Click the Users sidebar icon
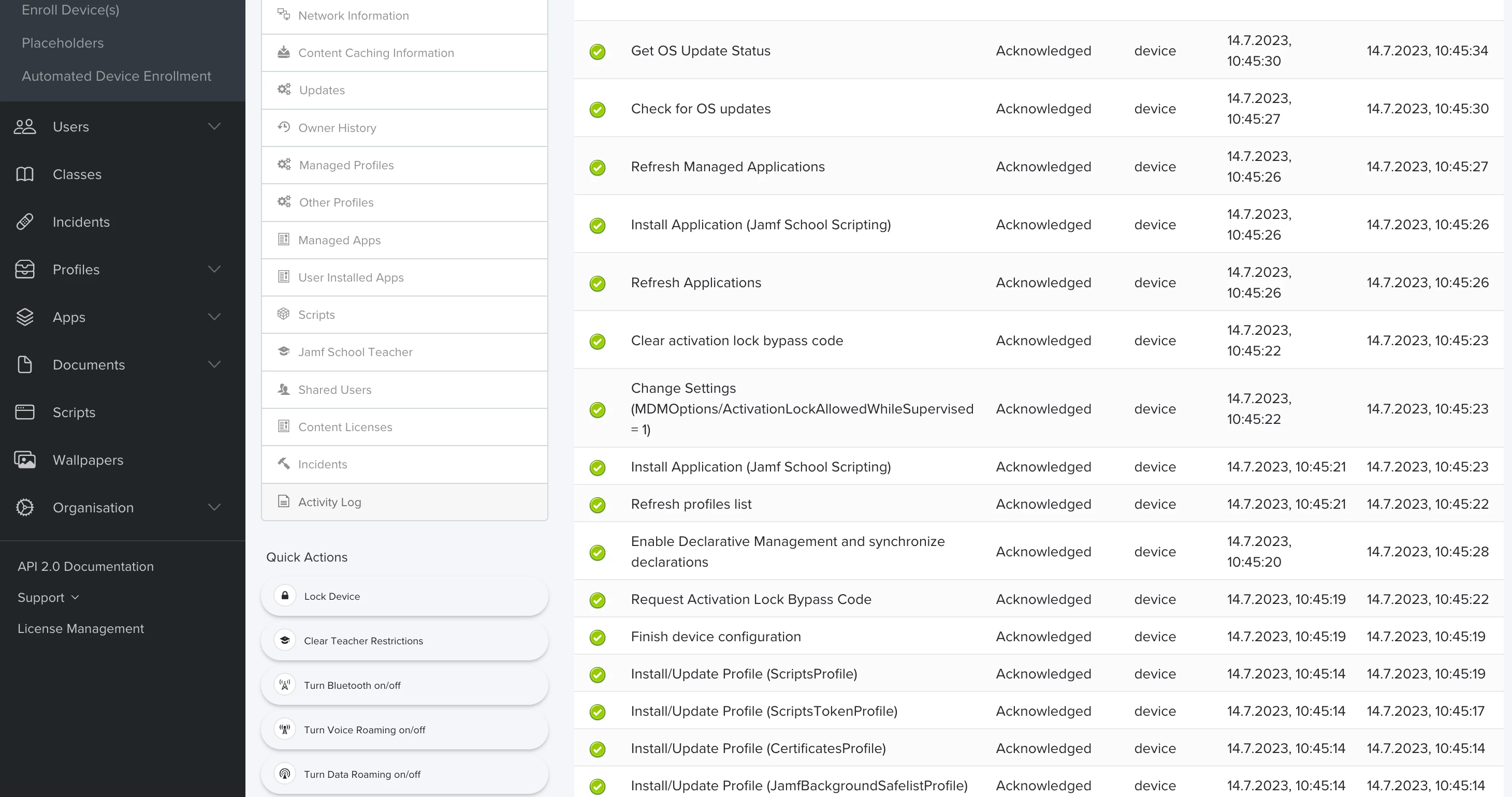1512x797 pixels. [25, 127]
